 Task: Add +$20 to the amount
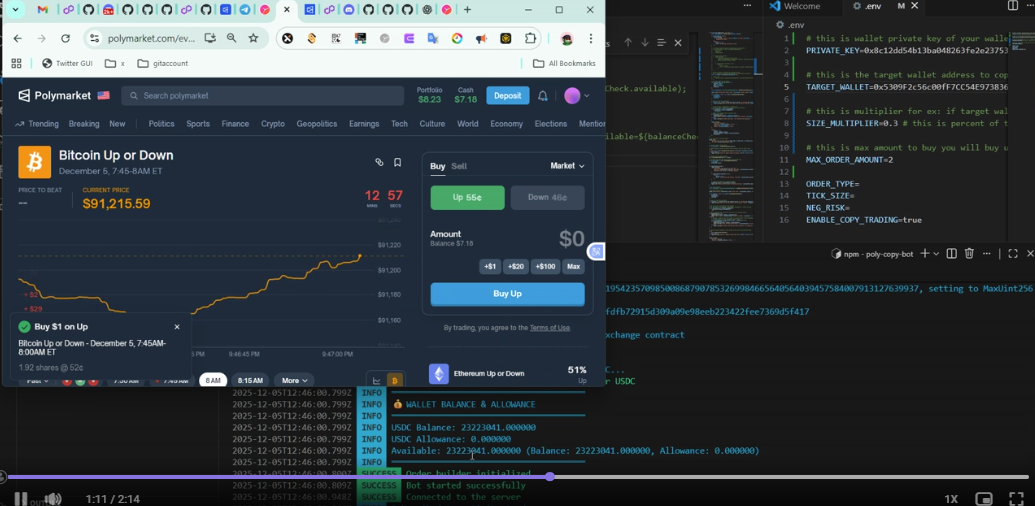pos(516,267)
